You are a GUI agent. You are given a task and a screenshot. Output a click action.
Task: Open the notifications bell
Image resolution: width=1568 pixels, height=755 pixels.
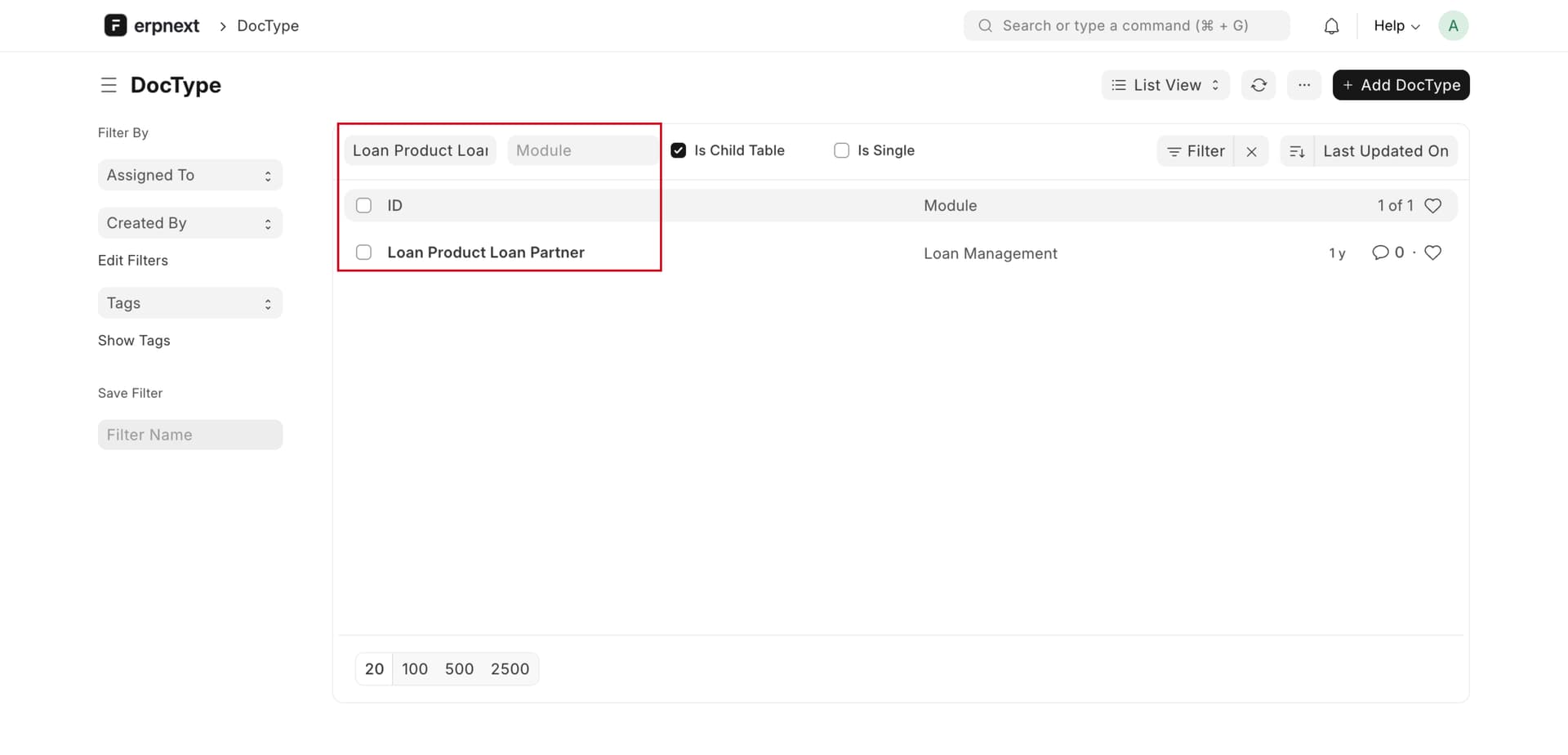click(1331, 26)
